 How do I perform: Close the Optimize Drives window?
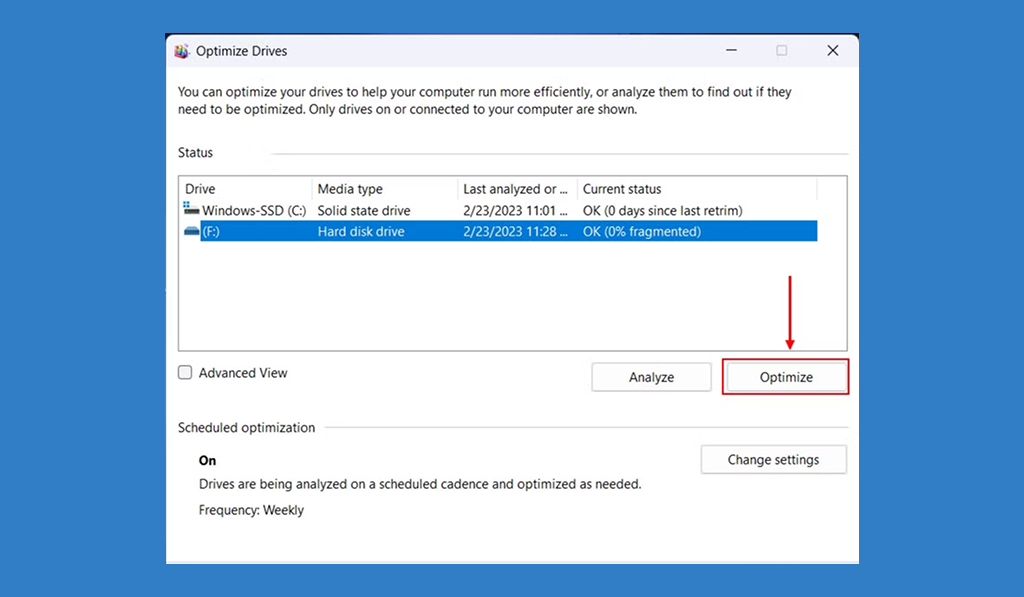pyautogui.click(x=833, y=50)
